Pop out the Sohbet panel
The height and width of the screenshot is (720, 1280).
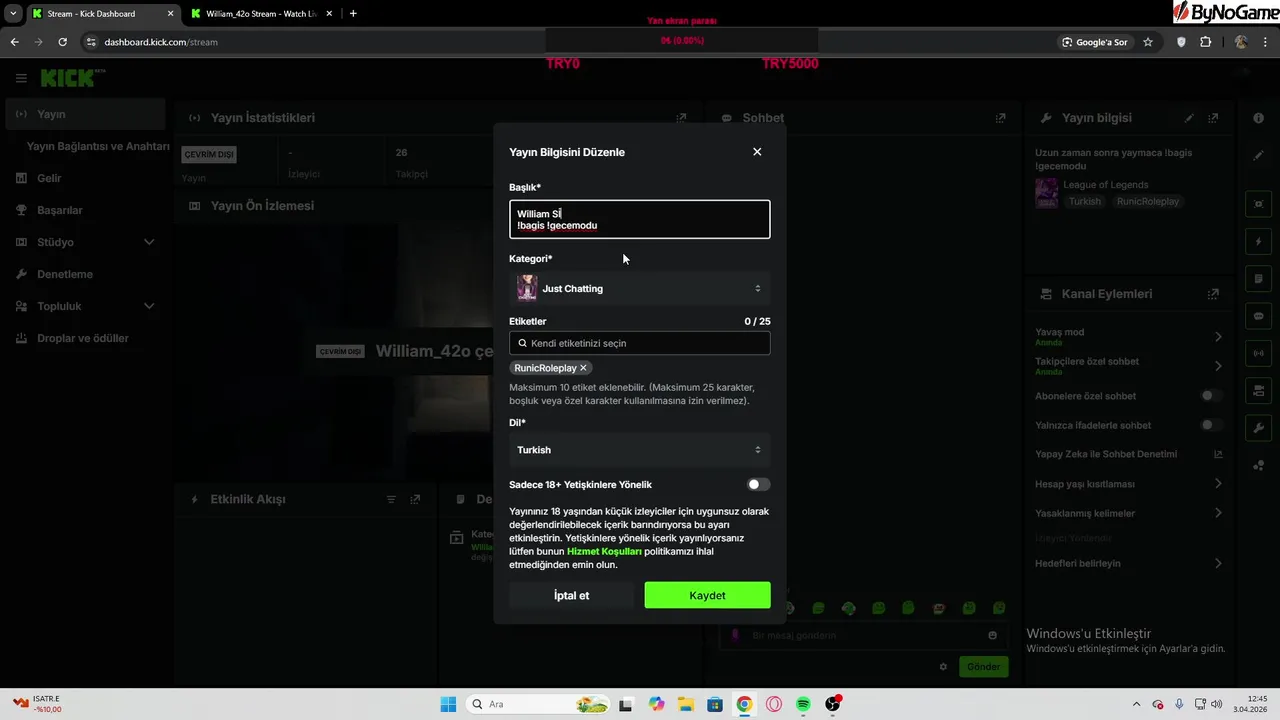pyautogui.click(x=1000, y=118)
